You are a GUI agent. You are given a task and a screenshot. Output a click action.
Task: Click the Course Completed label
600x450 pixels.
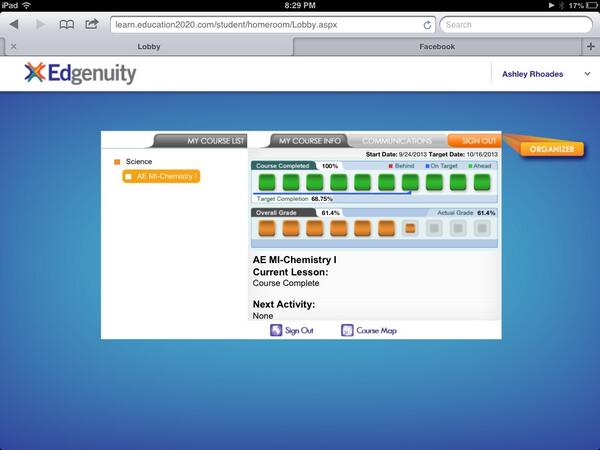(282, 166)
